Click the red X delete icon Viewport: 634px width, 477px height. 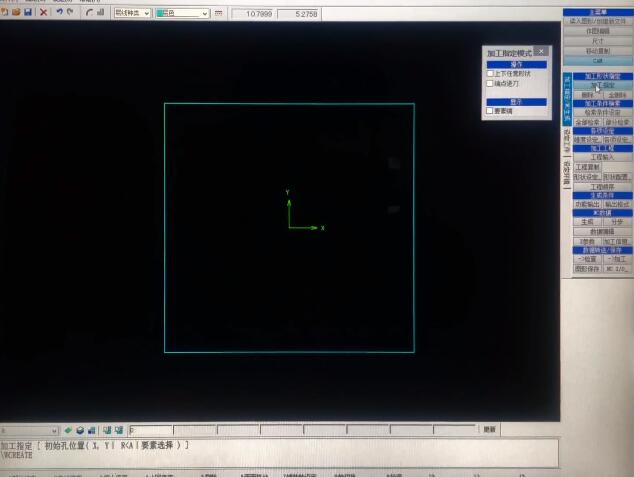[x=44, y=13]
